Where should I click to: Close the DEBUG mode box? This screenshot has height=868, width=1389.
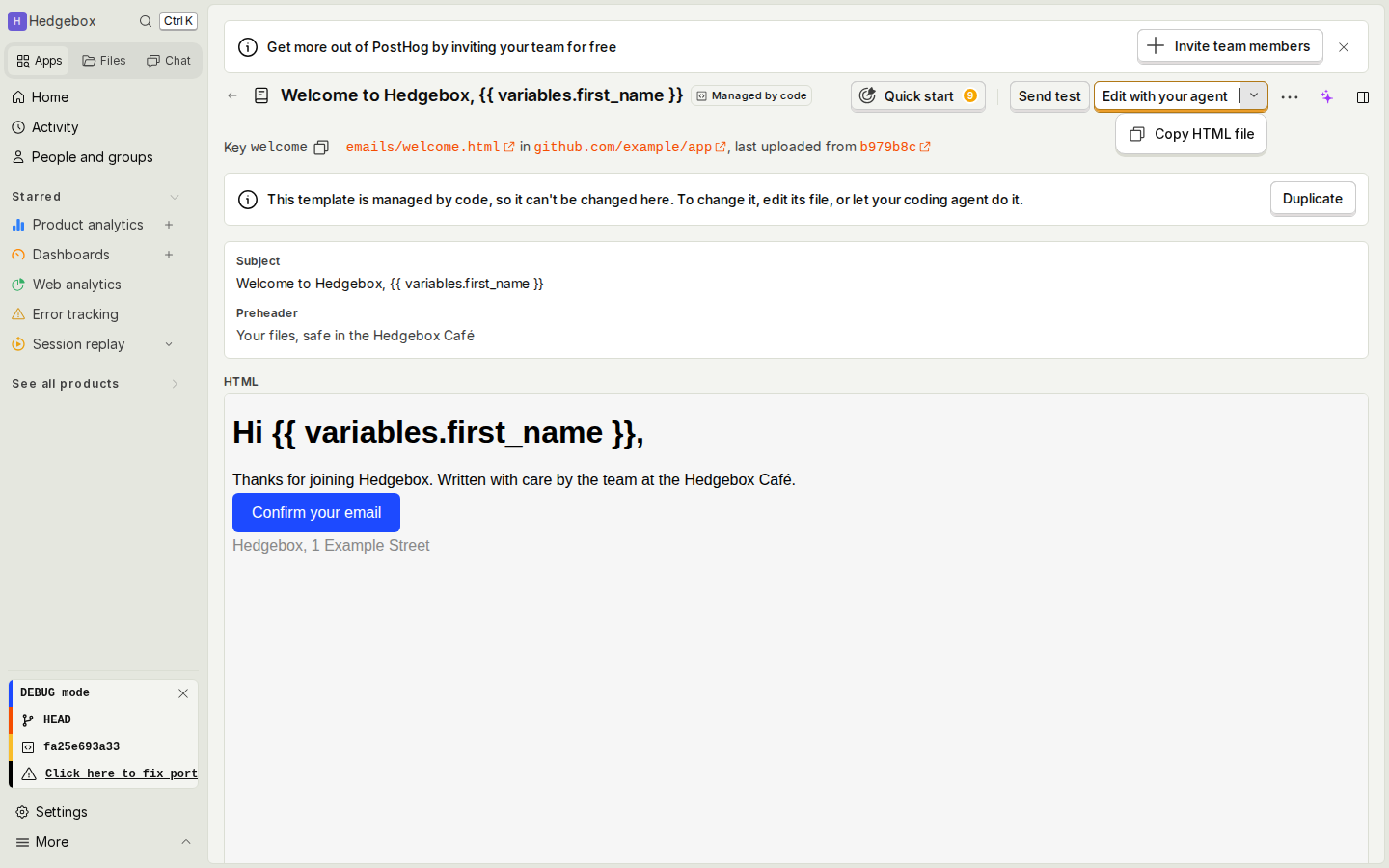click(183, 693)
